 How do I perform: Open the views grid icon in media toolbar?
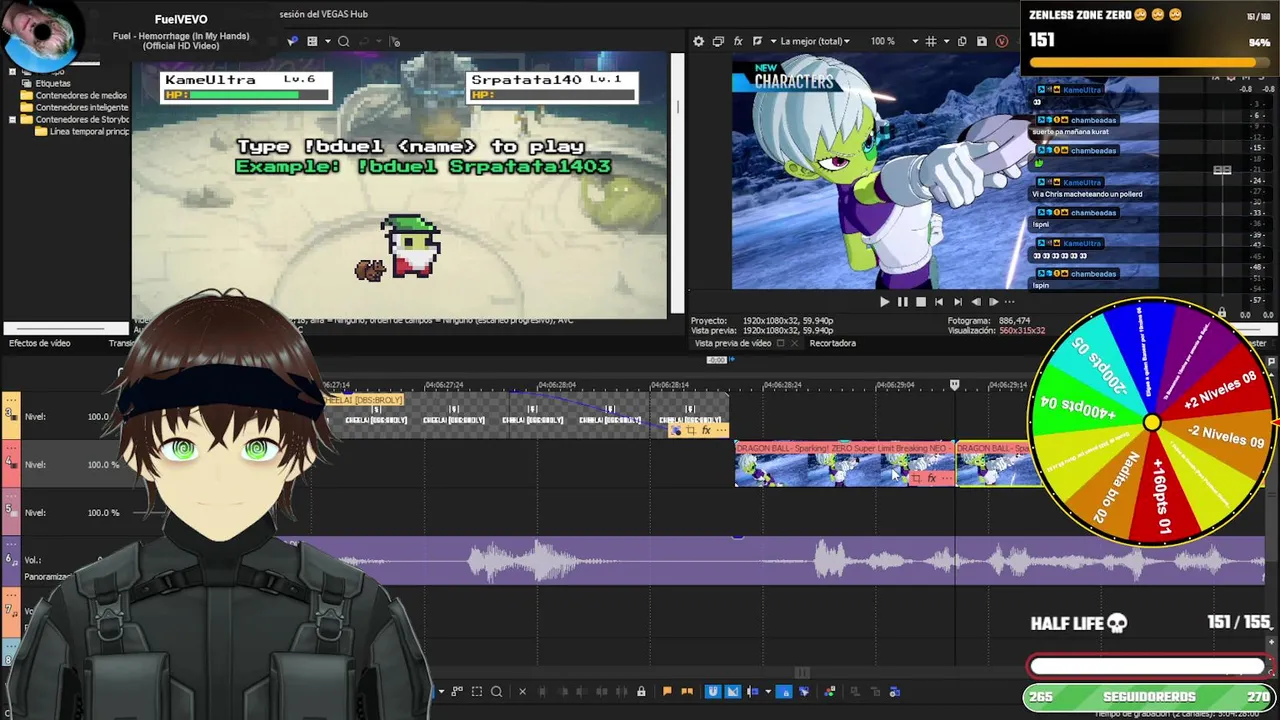coord(312,41)
